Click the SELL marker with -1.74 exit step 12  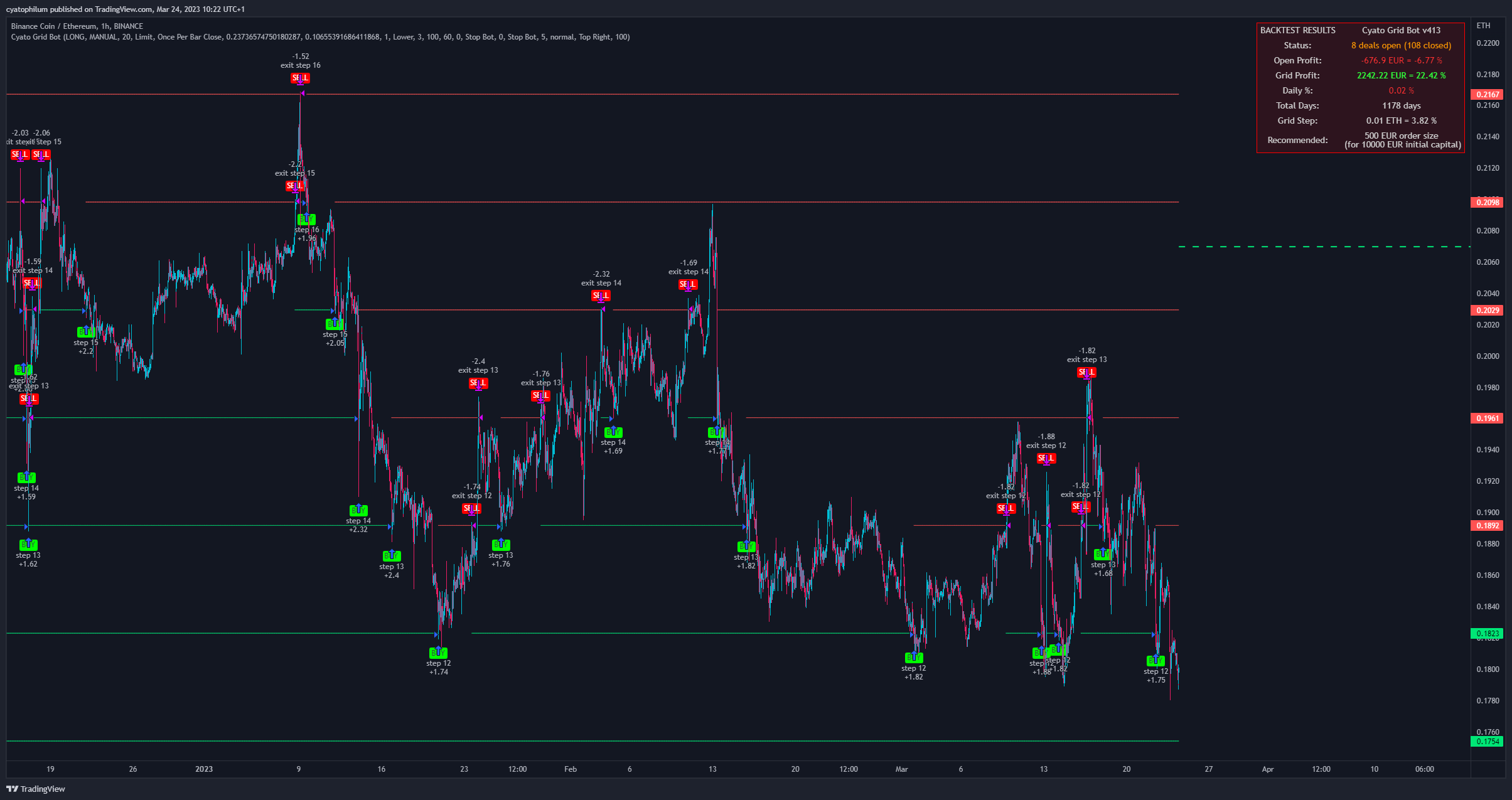tap(472, 508)
